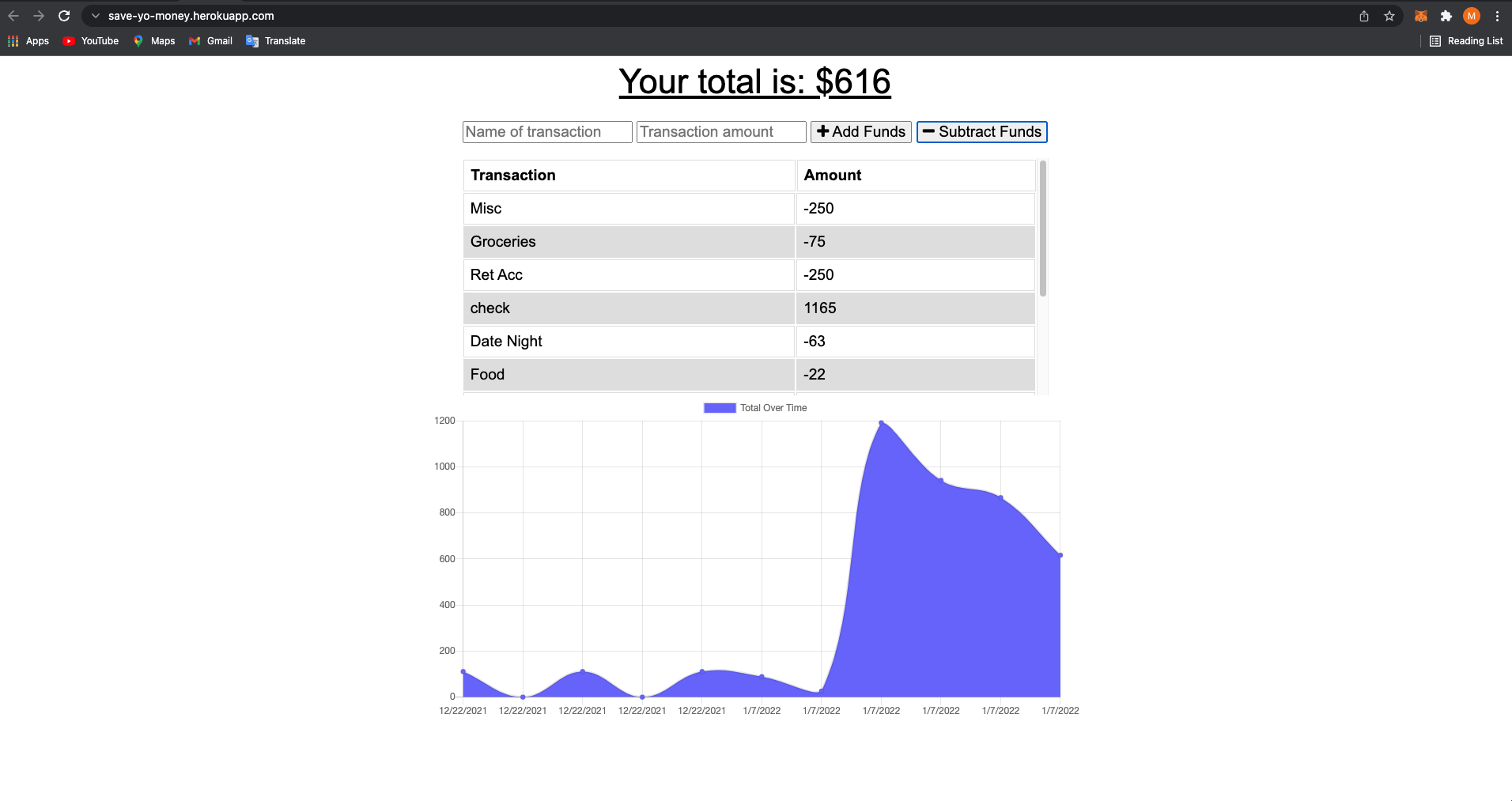Open Chrome three-dot menu
The image size is (1512, 801).
click(1497, 16)
